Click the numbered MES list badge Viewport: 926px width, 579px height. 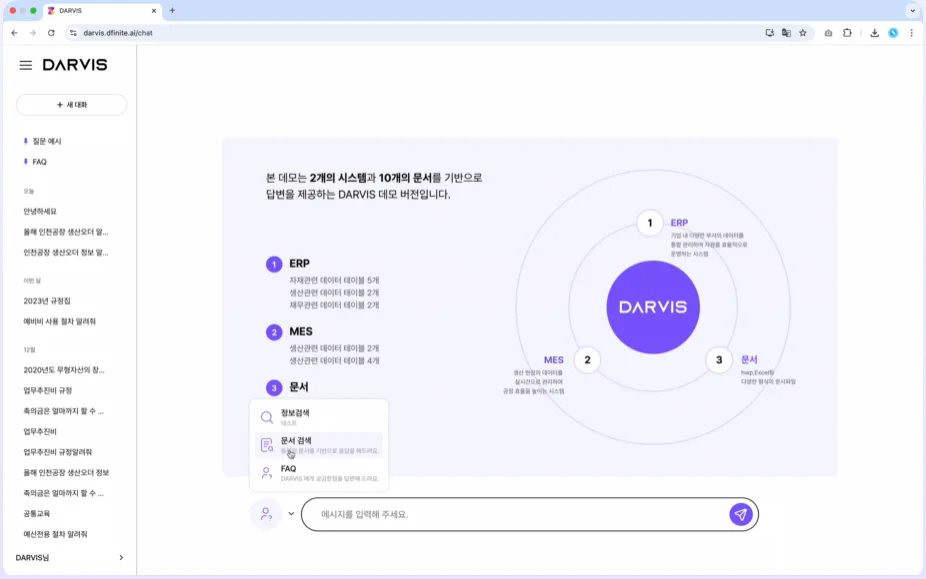tap(274, 332)
